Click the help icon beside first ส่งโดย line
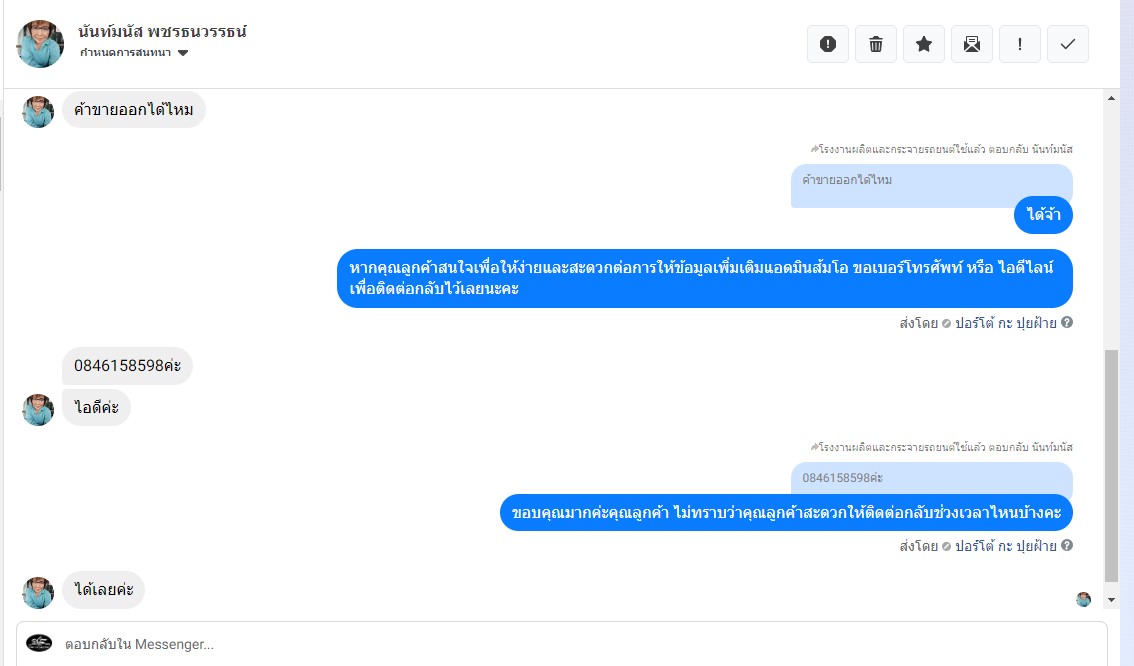Image resolution: width=1134 pixels, height=666 pixels. click(x=1067, y=323)
